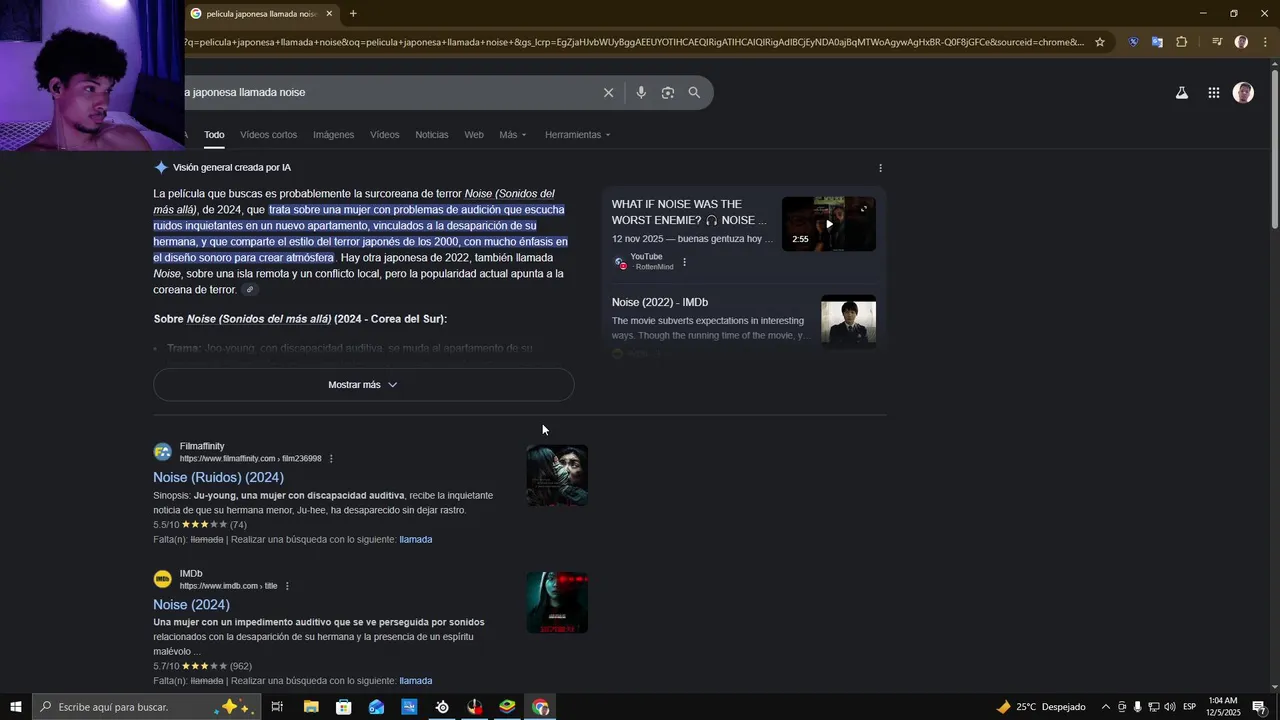Switch to Noticias tab
The width and height of the screenshot is (1280, 720).
pos(432,135)
